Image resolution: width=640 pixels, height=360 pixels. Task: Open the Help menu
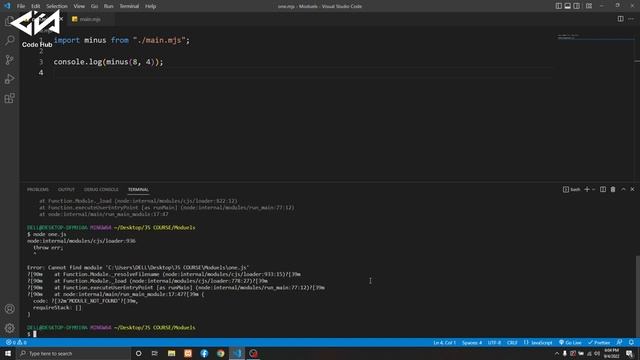coord(151,6)
